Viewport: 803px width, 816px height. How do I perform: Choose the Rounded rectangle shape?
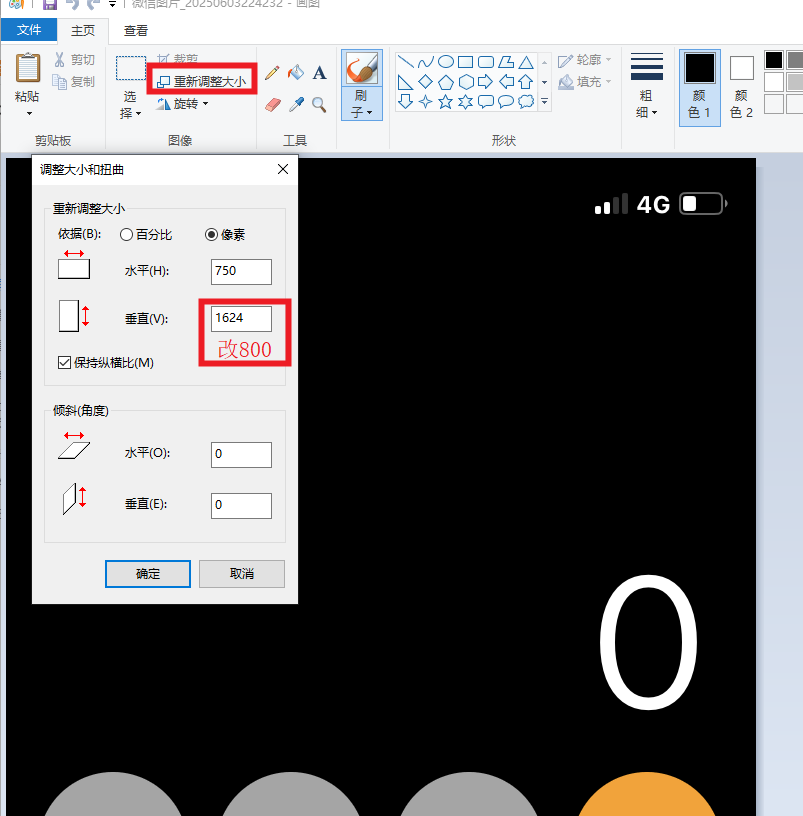tap(486, 62)
